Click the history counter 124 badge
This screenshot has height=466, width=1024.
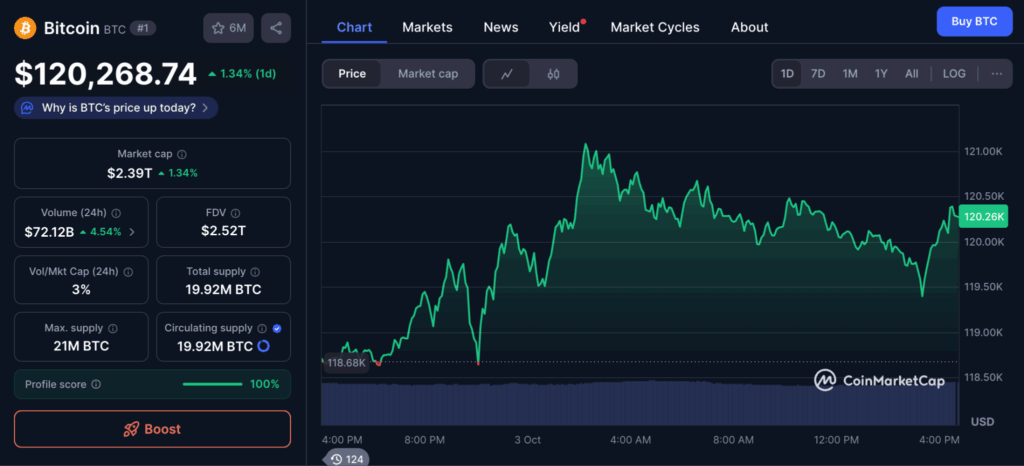(x=345, y=459)
